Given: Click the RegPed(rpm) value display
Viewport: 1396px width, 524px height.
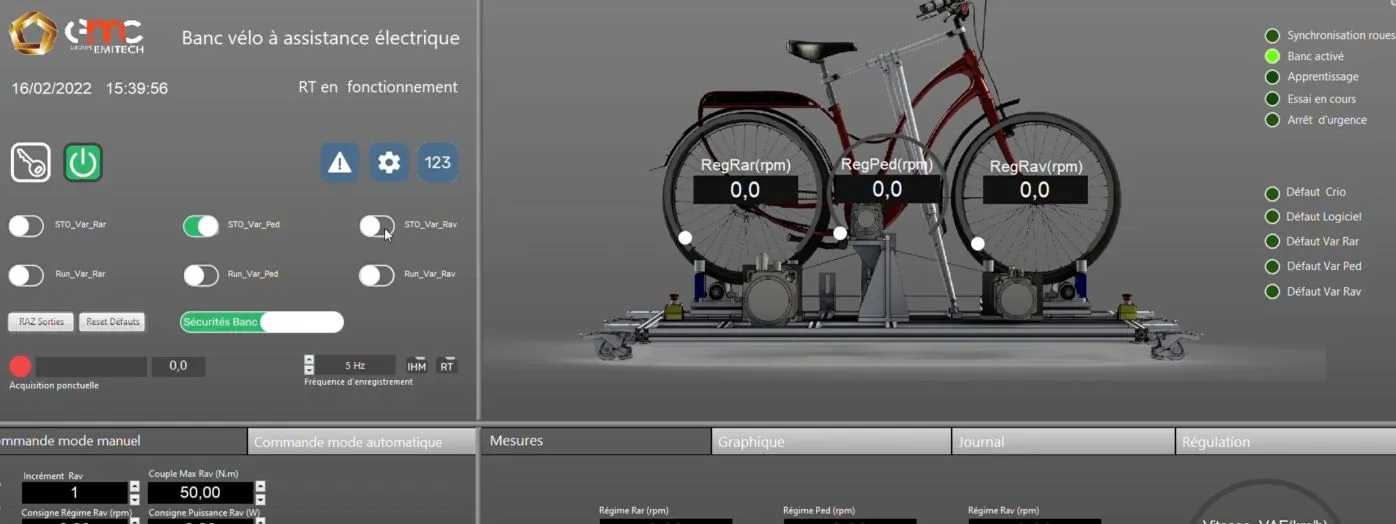Looking at the screenshot, I should (887, 189).
